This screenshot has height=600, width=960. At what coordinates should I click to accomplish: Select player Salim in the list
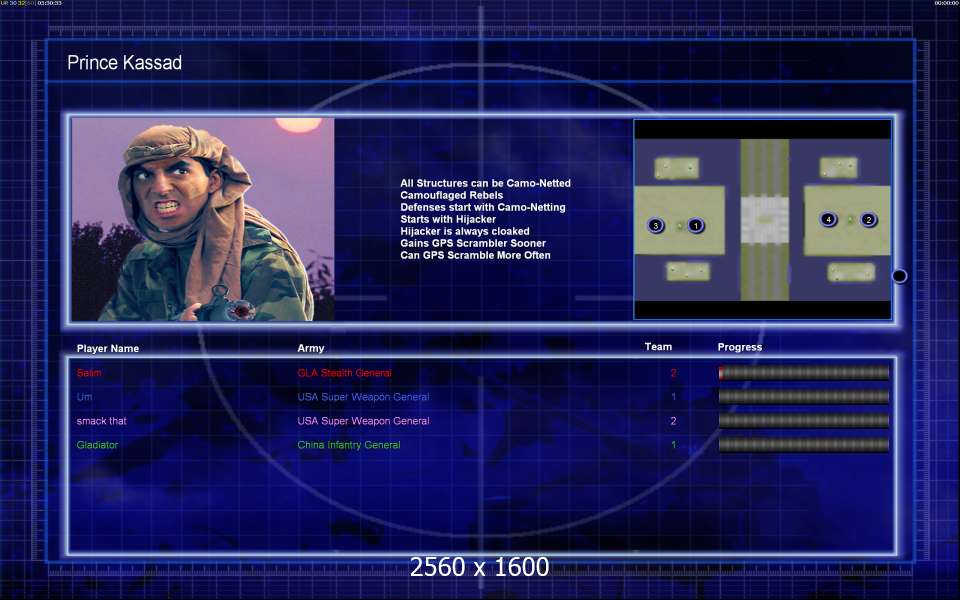[x=89, y=373]
